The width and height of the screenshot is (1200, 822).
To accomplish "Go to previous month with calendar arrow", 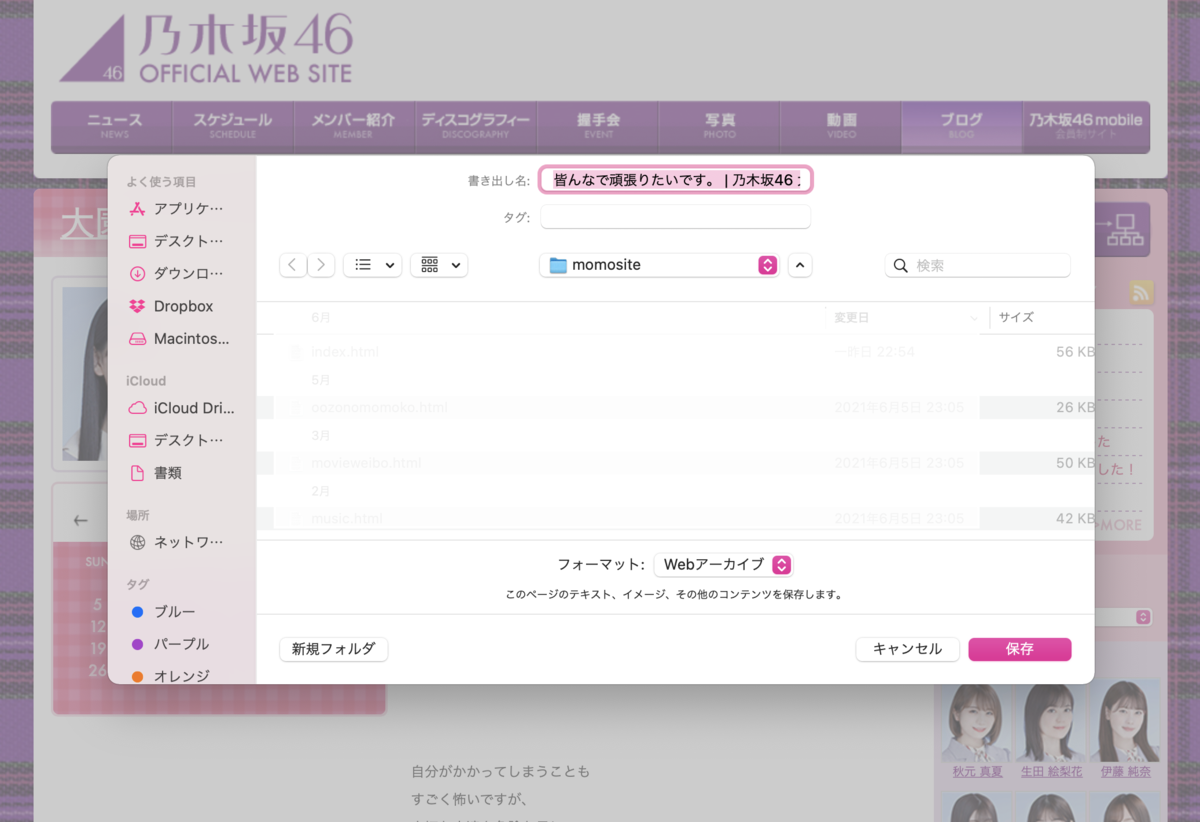I will pos(81,520).
